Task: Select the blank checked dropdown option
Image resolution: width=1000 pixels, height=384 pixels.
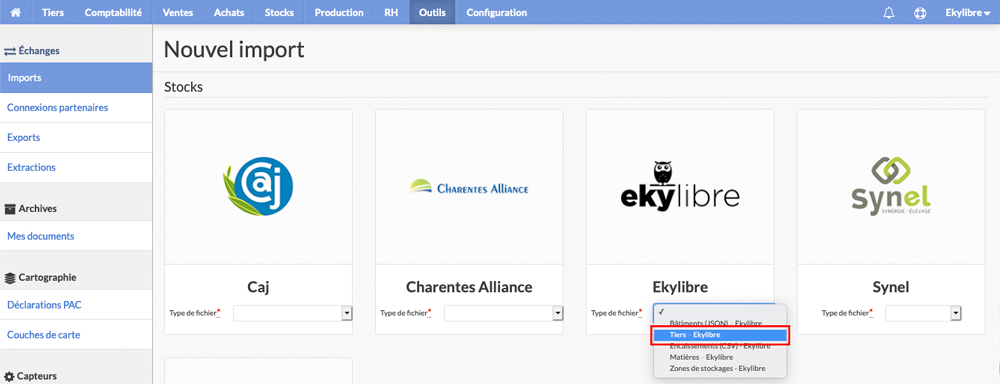Action: pos(720,312)
